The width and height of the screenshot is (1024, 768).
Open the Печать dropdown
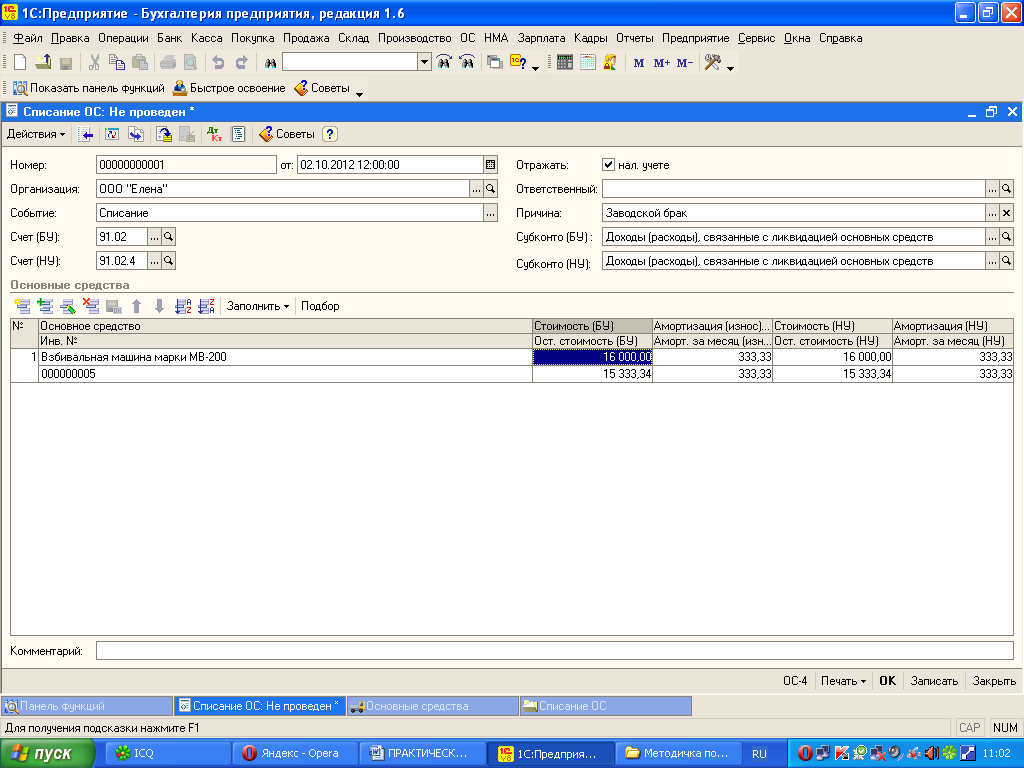tap(843, 680)
